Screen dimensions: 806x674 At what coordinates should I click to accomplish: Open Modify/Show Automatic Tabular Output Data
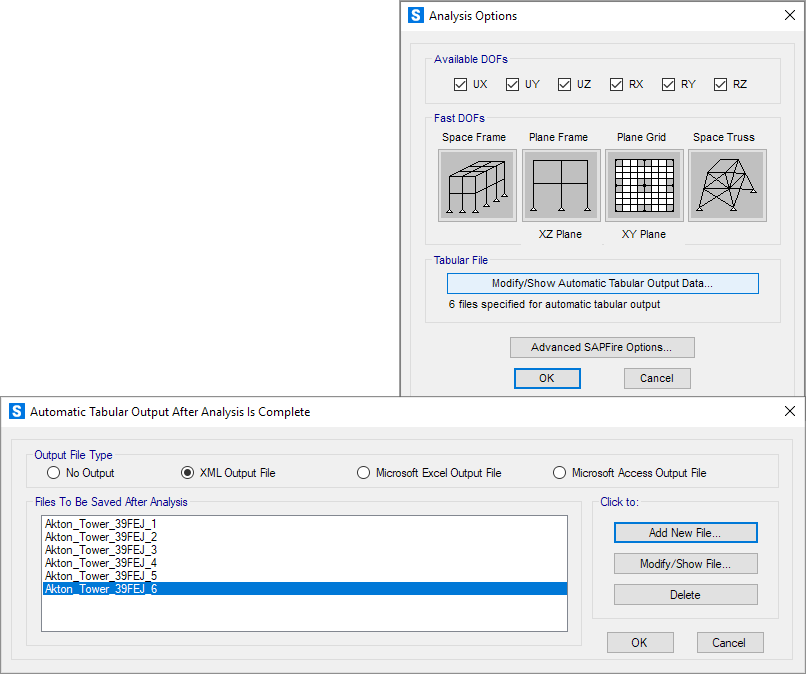602,283
